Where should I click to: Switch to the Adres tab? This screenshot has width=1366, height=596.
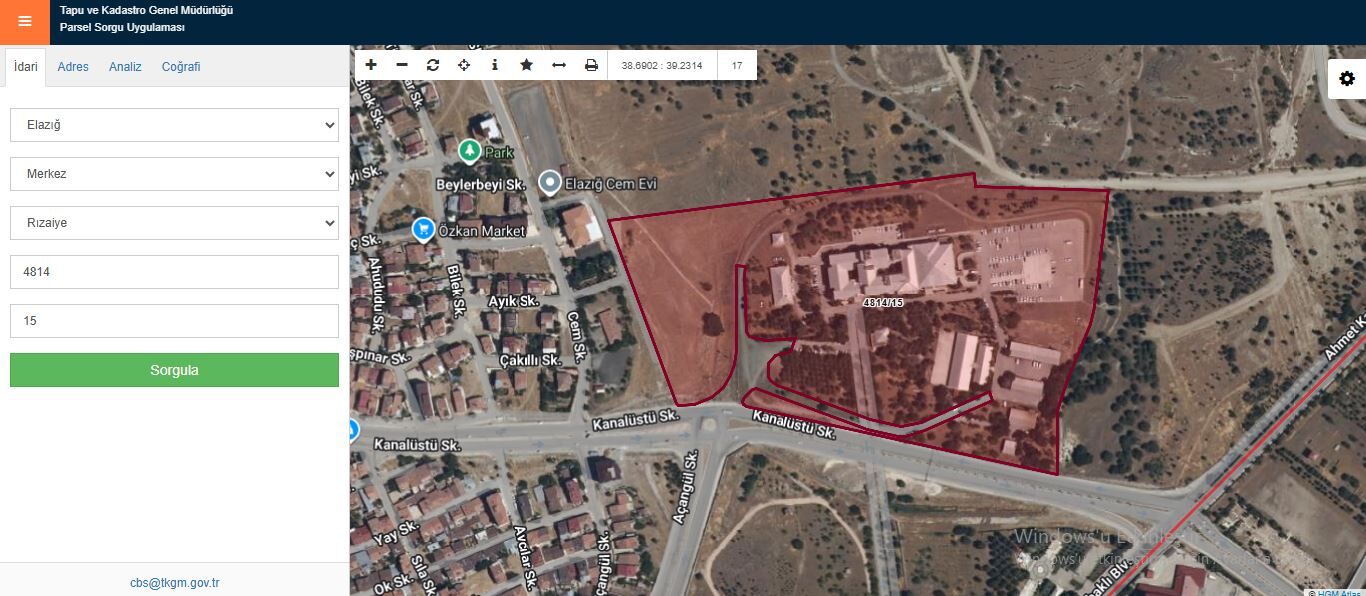click(73, 67)
